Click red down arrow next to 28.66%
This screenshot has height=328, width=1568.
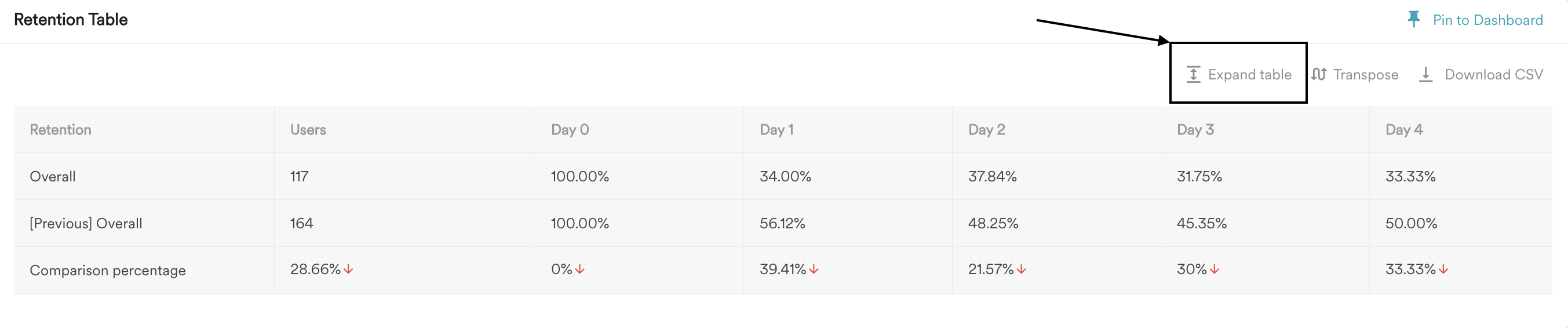(x=348, y=269)
